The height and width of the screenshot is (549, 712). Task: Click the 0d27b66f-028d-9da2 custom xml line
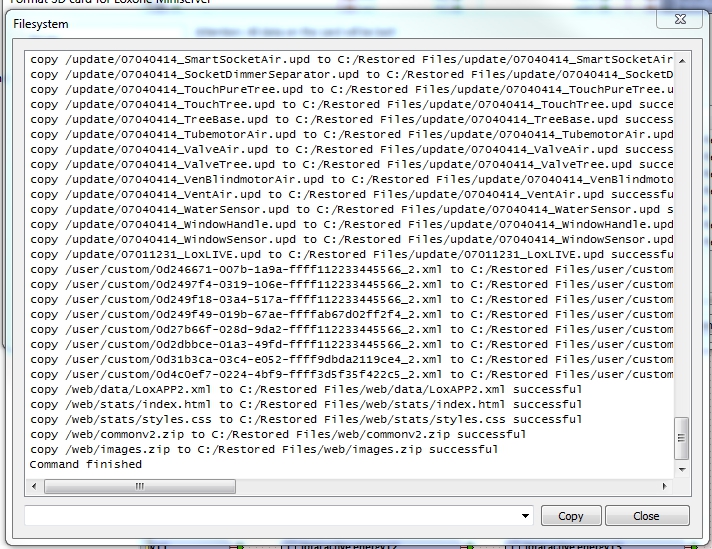click(x=351, y=330)
